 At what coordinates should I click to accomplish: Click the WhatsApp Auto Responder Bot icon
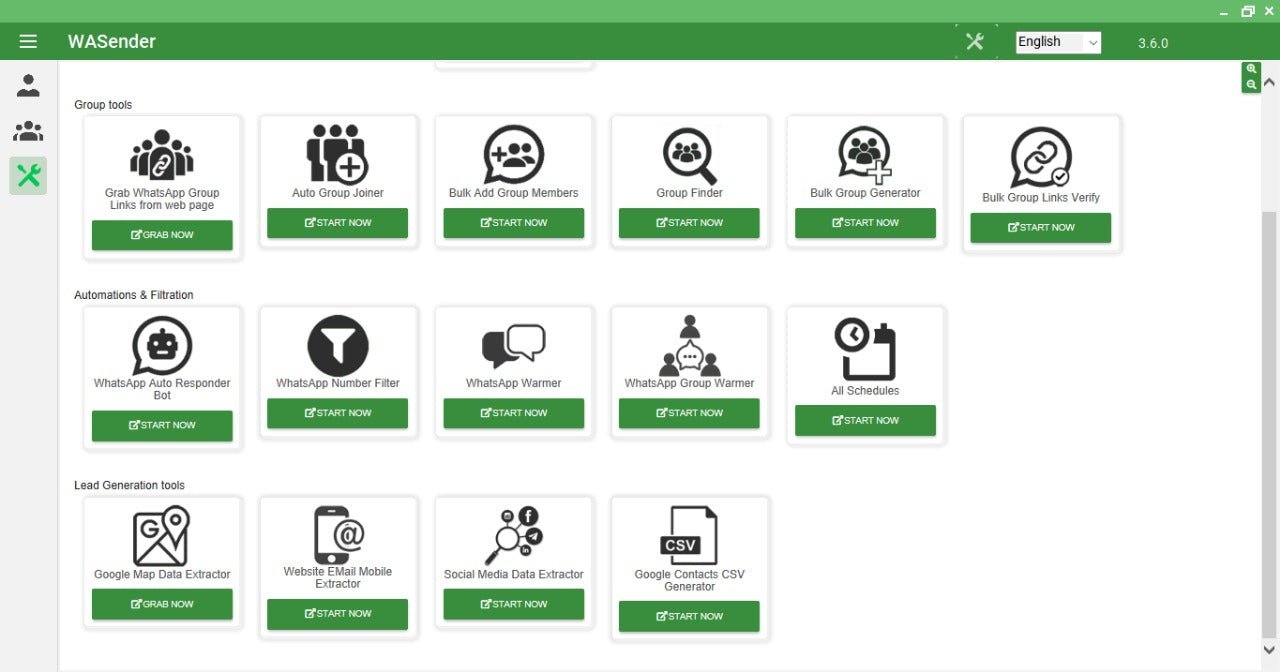point(162,346)
